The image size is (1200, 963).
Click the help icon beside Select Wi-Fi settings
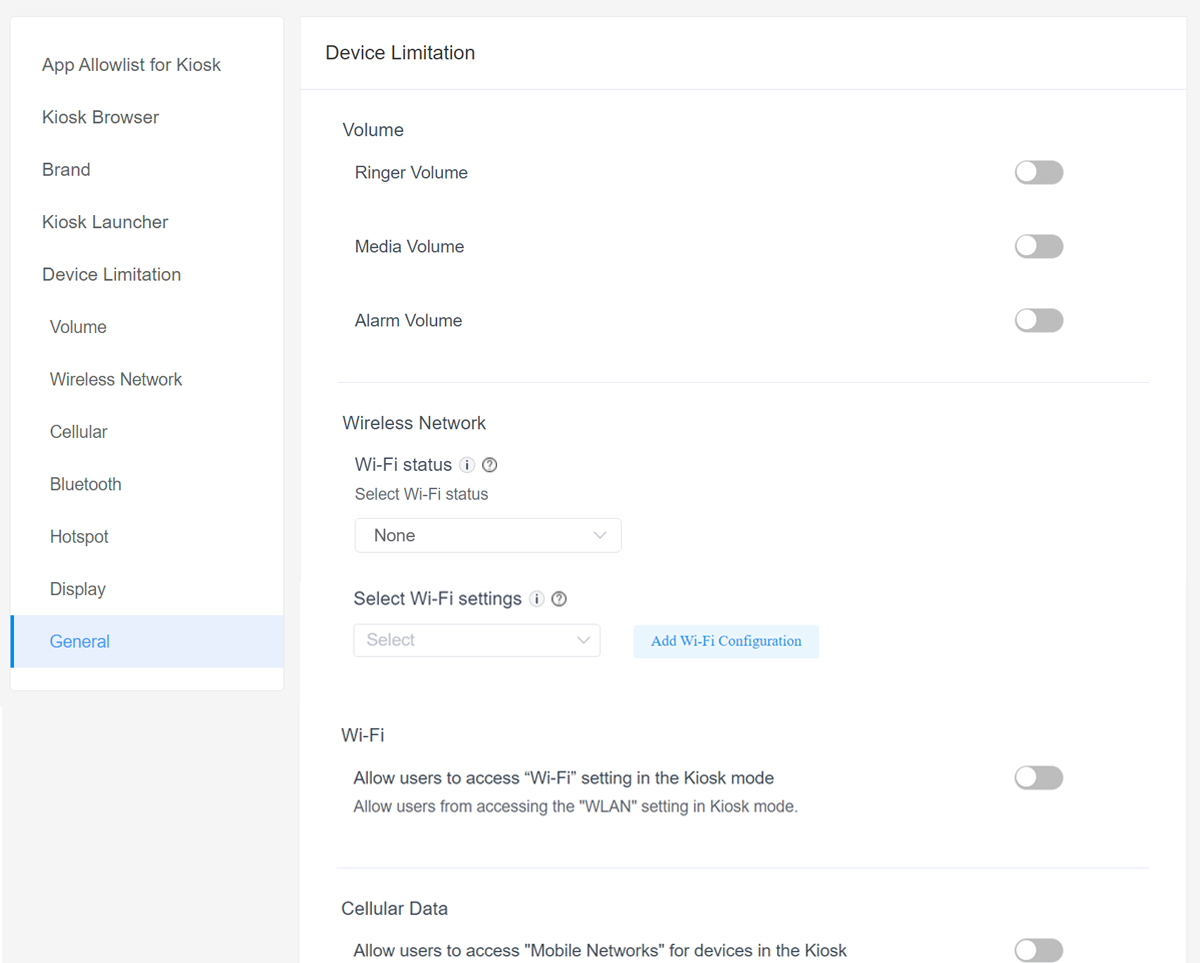tap(559, 599)
